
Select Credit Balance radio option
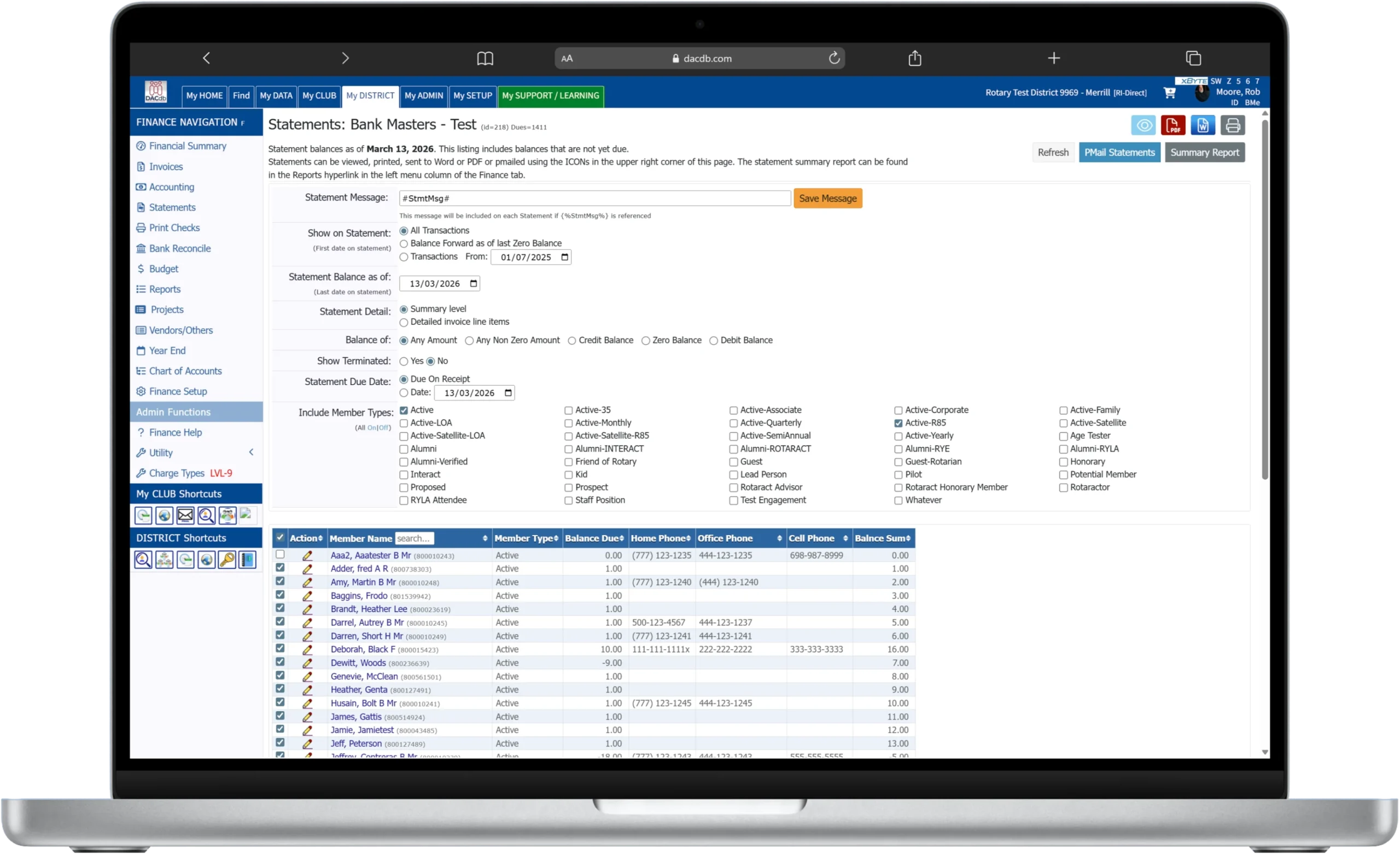click(572, 340)
